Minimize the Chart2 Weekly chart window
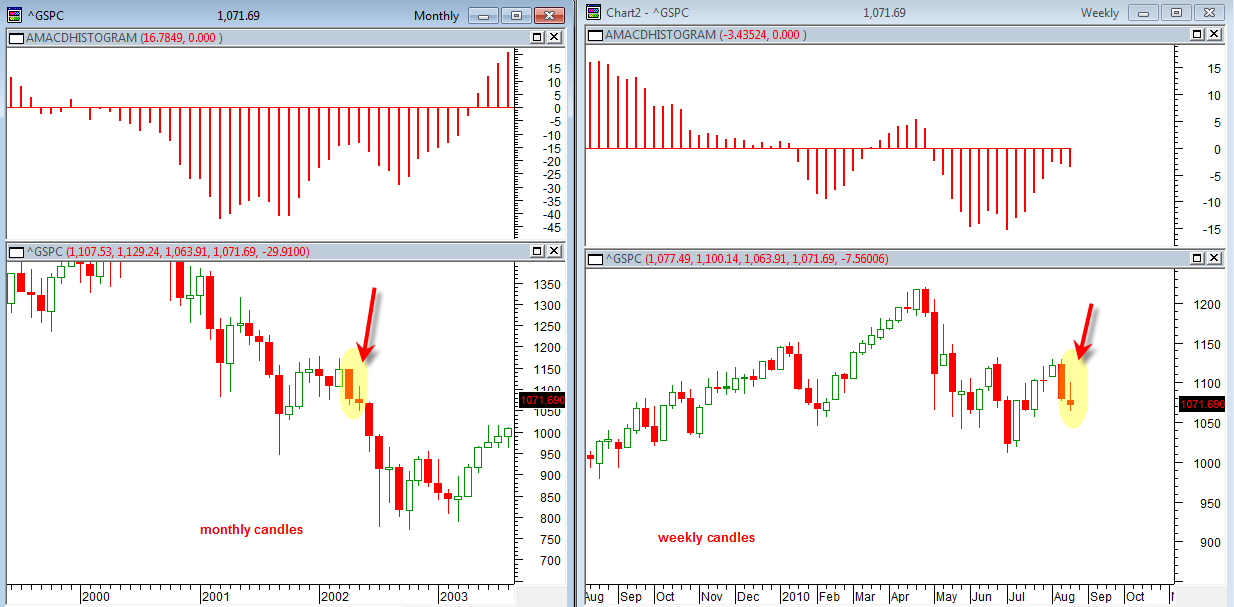This screenshot has height=607, width=1234. (1143, 13)
